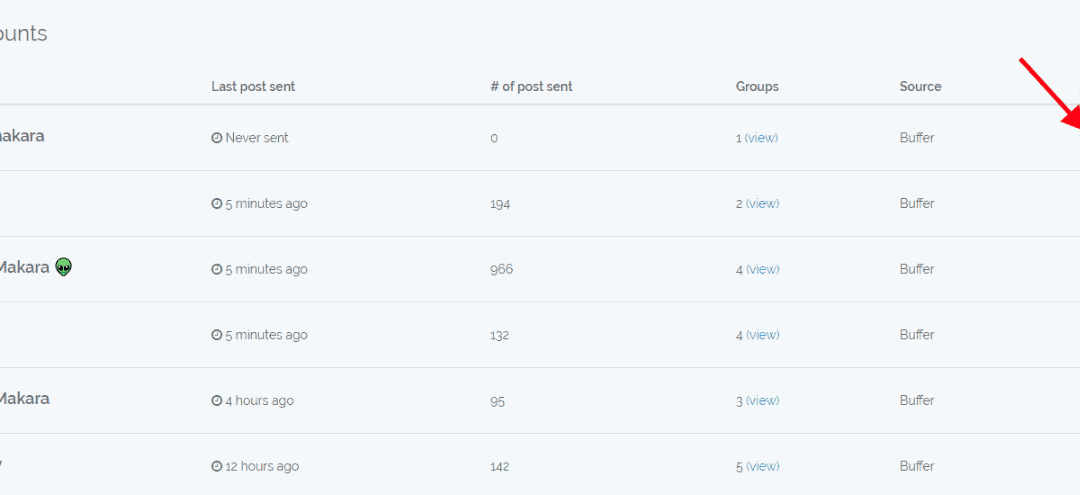Viewport: 1080px width, 495px height.
Task: Click the clock icon in the 132 posts row
Action: pyautogui.click(x=216, y=336)
